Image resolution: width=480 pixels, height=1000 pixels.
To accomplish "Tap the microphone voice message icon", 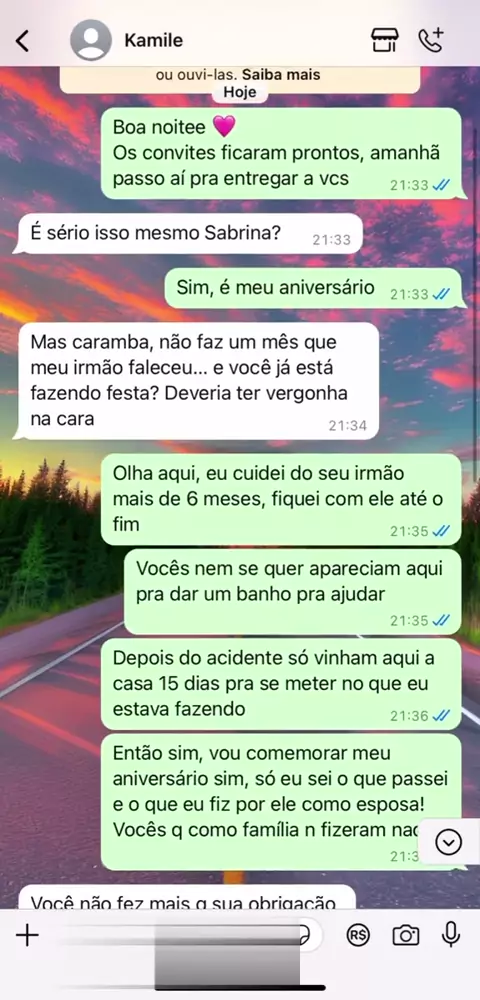I will [451, 935].
